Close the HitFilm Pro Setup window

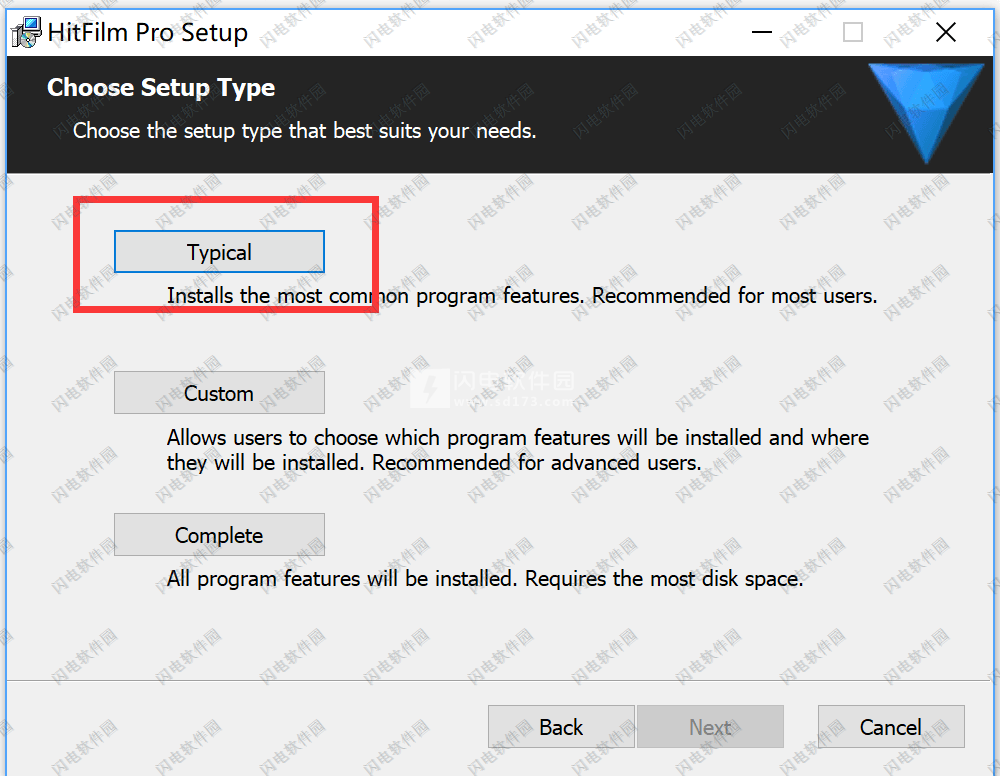(946, 32)
